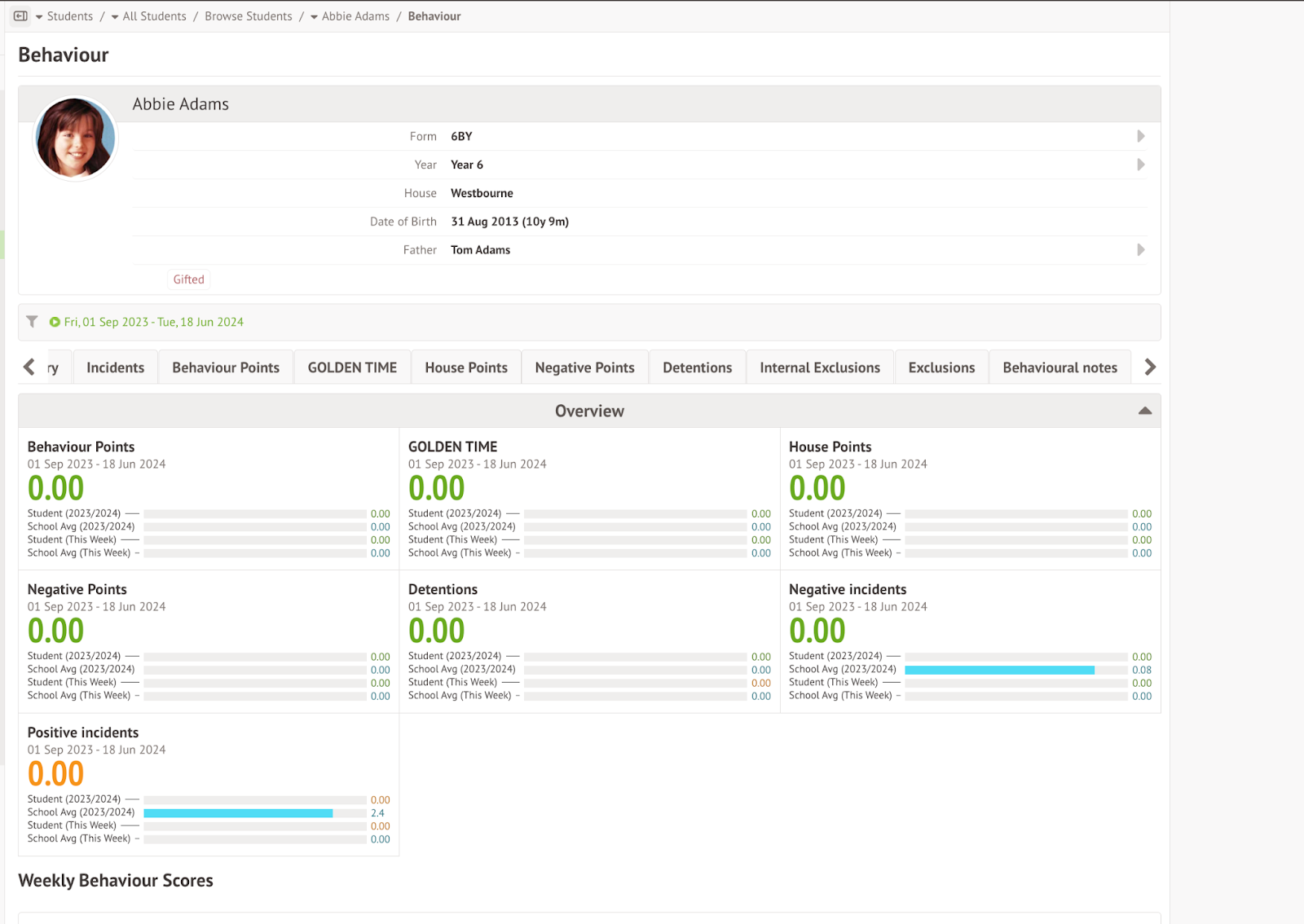This screenshot has height=924, width=1304.
Task: Expand the Abbie Adams breadcrumb dropdown
Action: click(x=314, y=17)
